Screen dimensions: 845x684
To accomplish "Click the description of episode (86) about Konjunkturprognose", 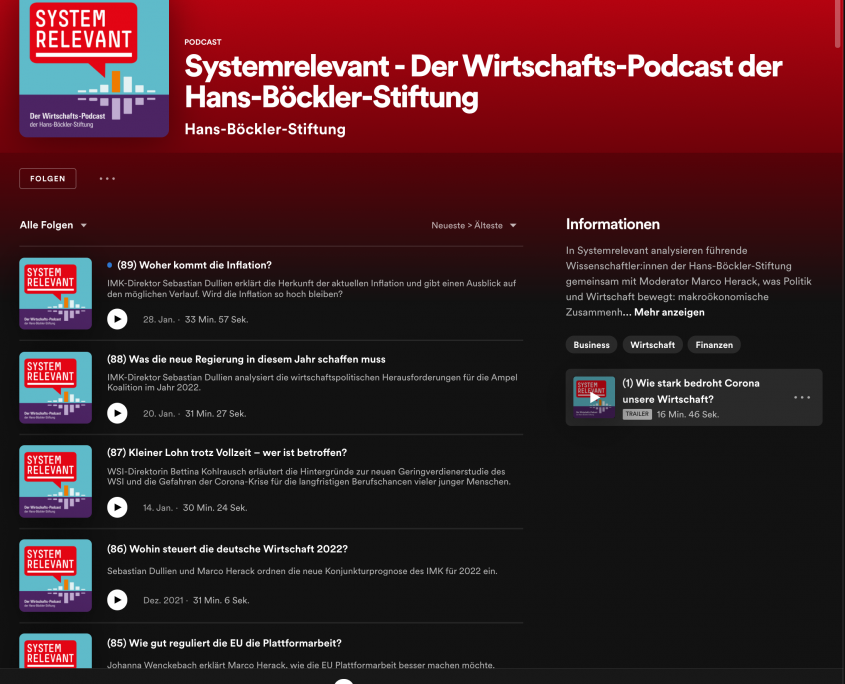I will 302,571.
